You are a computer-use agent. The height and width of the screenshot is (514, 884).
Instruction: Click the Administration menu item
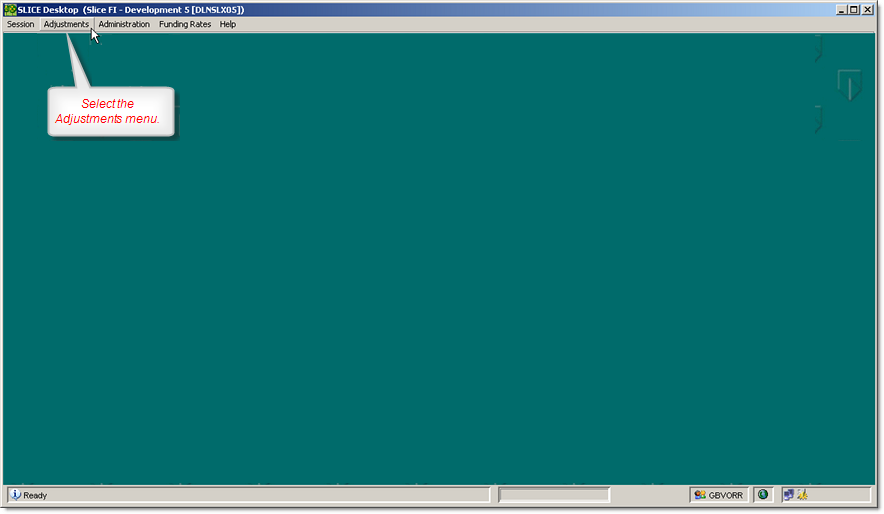point(124,24)
